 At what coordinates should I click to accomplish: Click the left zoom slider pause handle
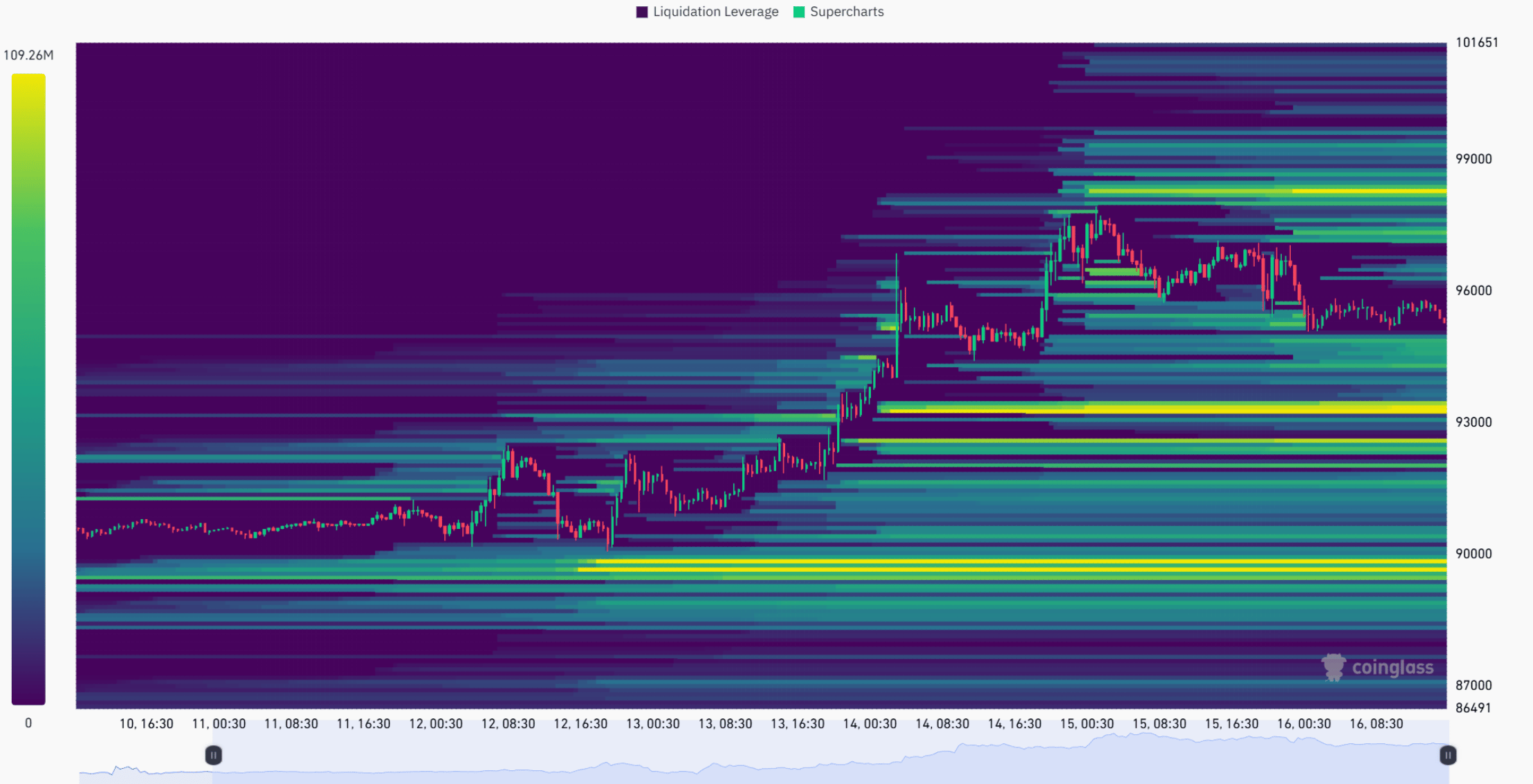coord(214,755)
